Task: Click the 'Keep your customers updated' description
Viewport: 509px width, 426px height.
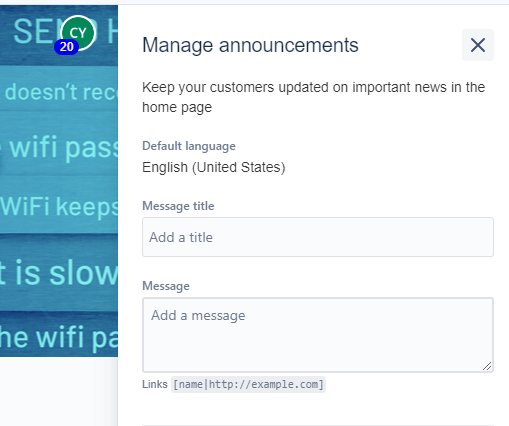Action: [x=313, y=97]
